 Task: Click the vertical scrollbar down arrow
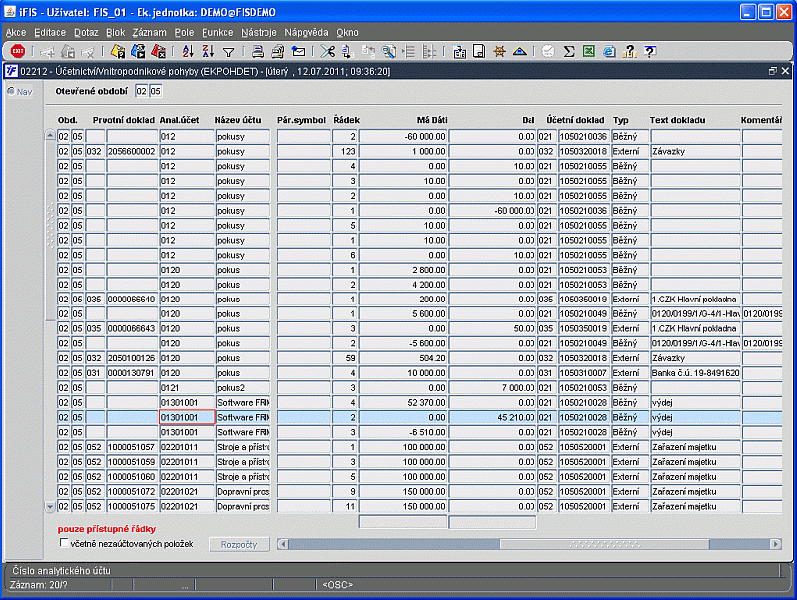[x=50, y=506]
